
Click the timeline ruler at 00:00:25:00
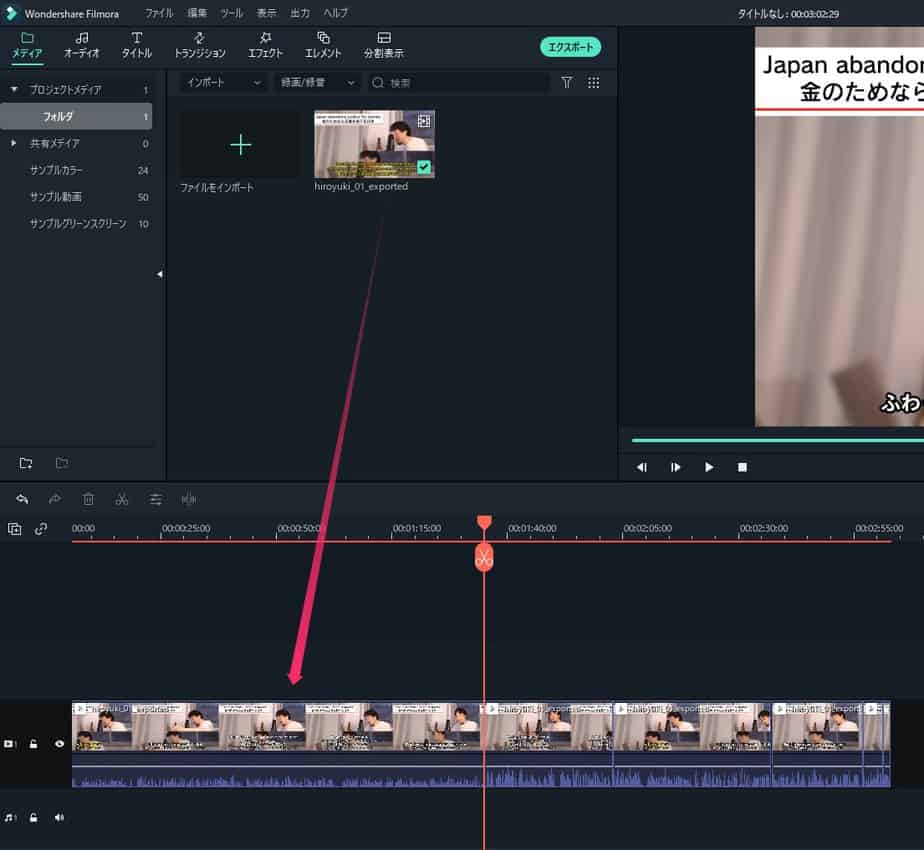pos(186,528)
